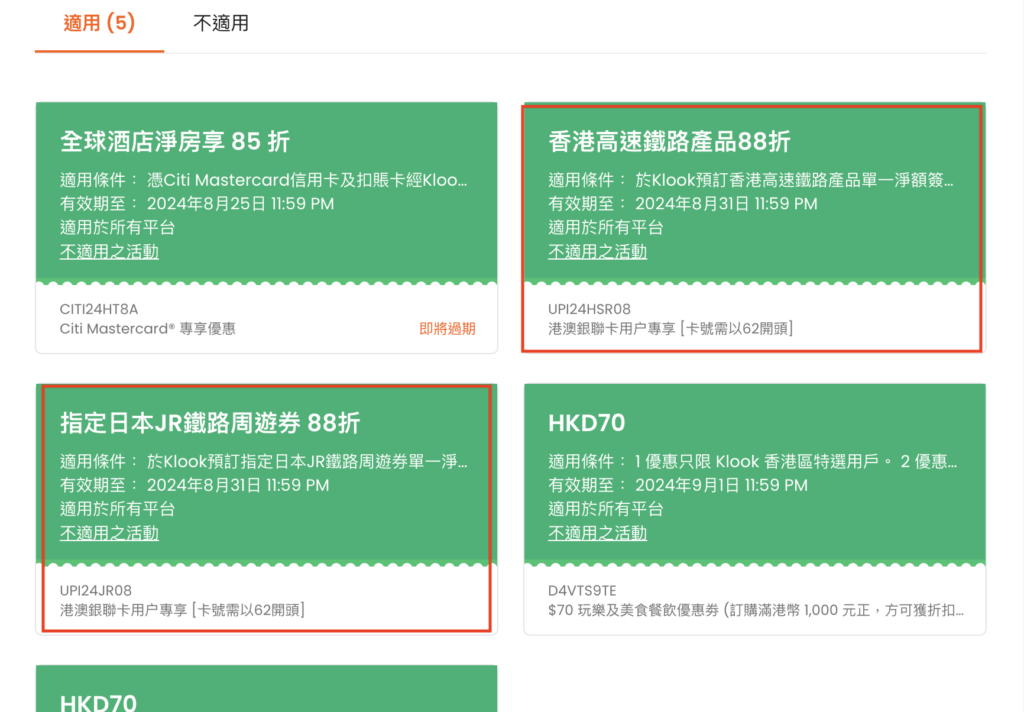Image resolution: width=1024 pixels, height=712 pixels.
Task: Click 8月31日 expiry on 指定日本JR鐵路周遊券 coupon
Action: 238,485
